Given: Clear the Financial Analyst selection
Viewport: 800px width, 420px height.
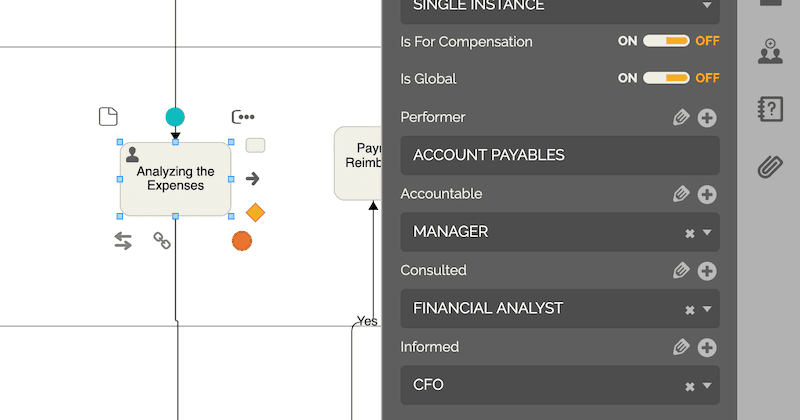Looking at the screenshot, I should tap(689, 310).
